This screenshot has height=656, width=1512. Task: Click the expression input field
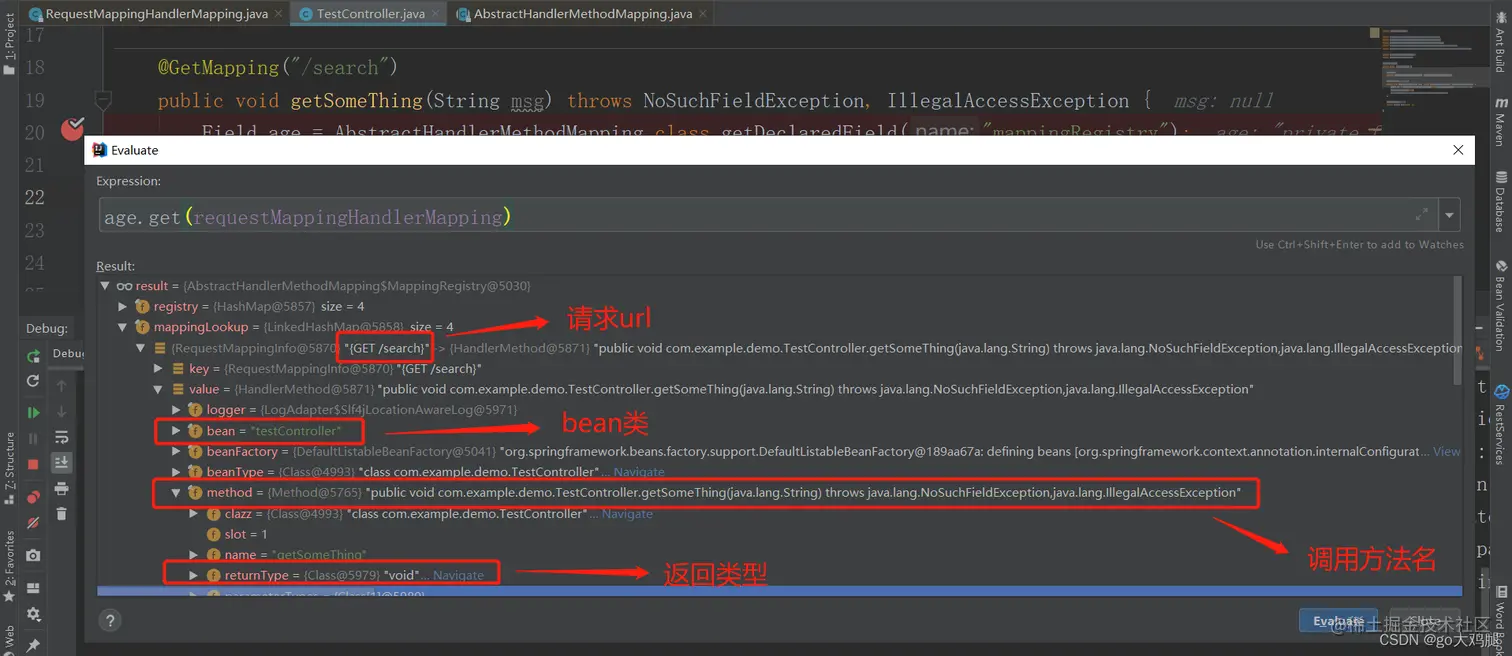pyautogui.click(x=768, y=216)
